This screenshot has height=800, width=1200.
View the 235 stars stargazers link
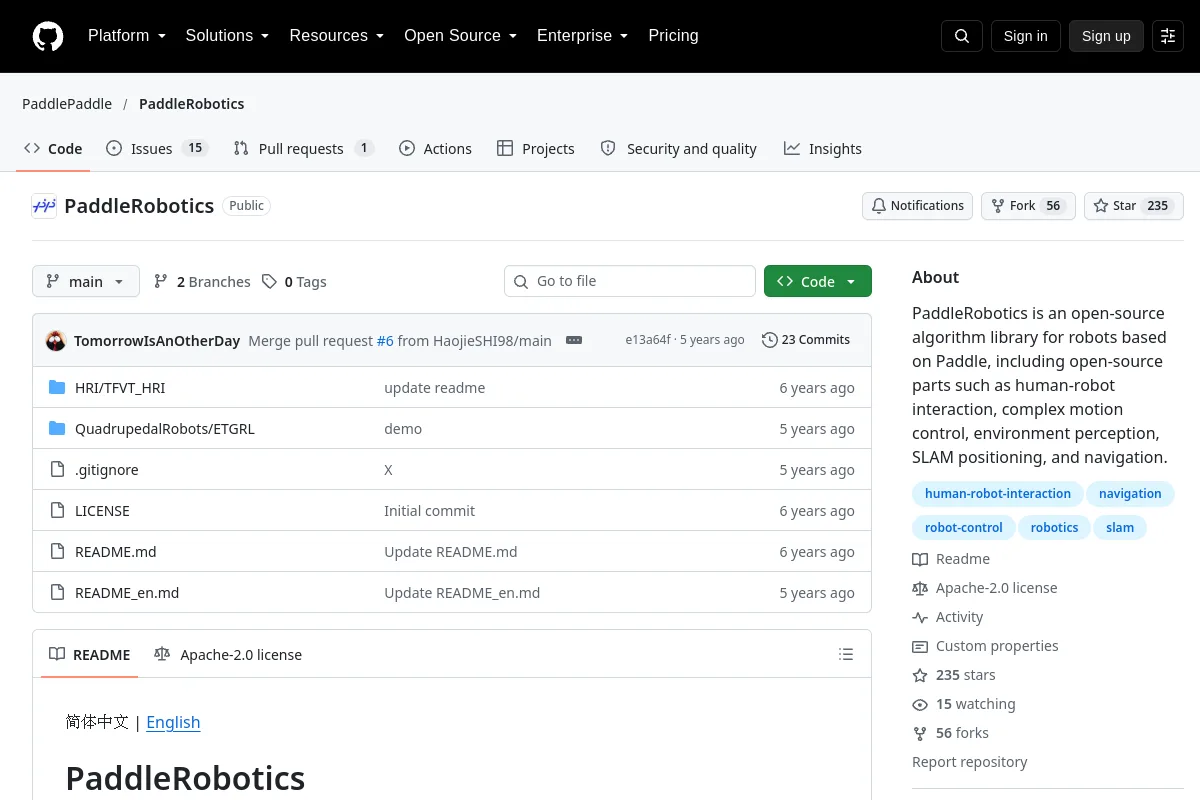tap(954, 675)
